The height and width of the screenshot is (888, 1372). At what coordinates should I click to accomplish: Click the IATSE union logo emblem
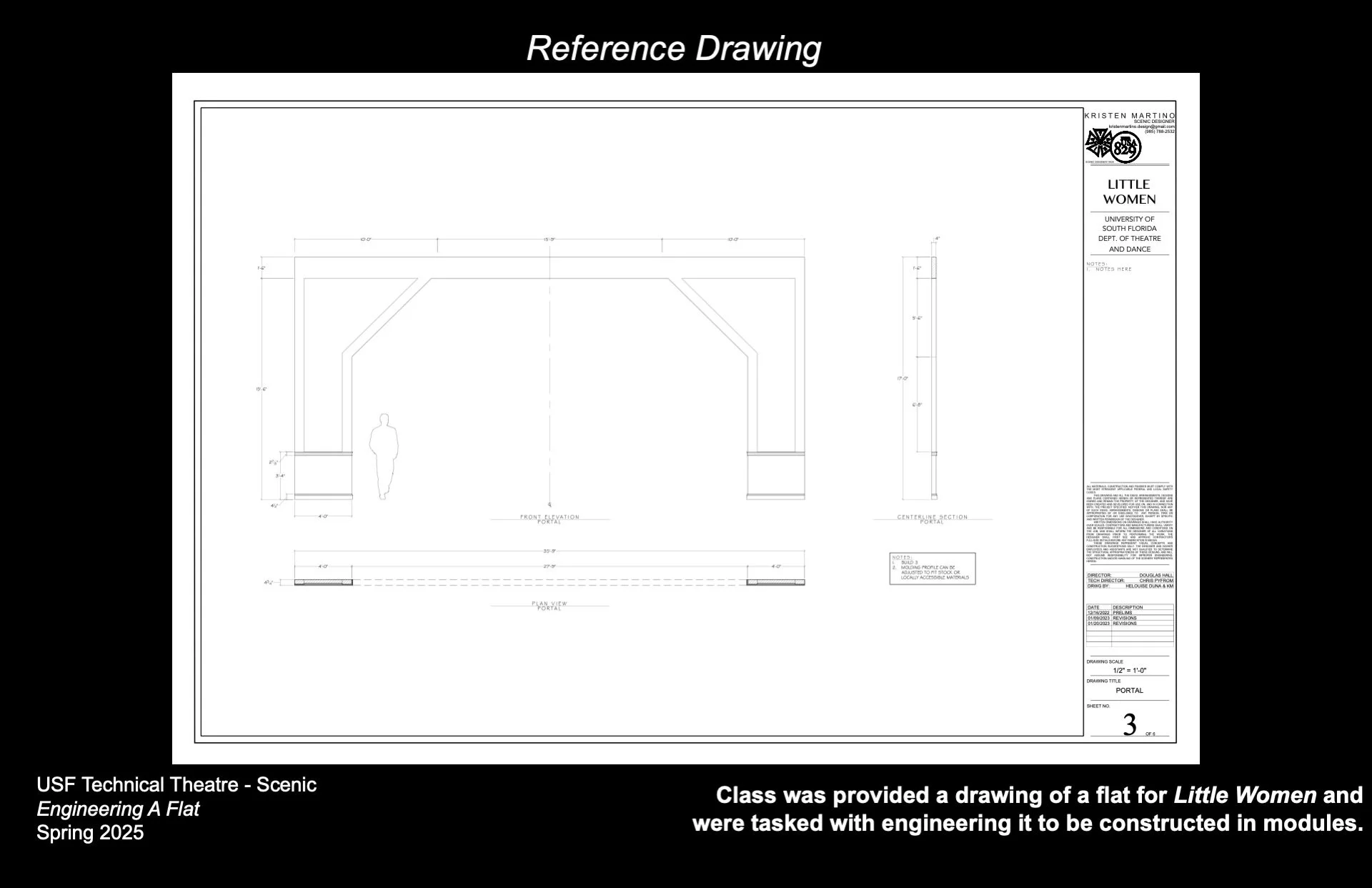(x=1098, y=144)
